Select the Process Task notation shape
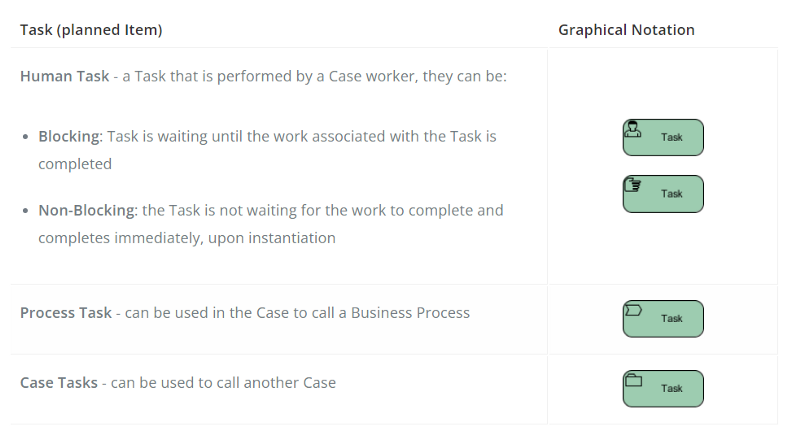 [663, 319]
